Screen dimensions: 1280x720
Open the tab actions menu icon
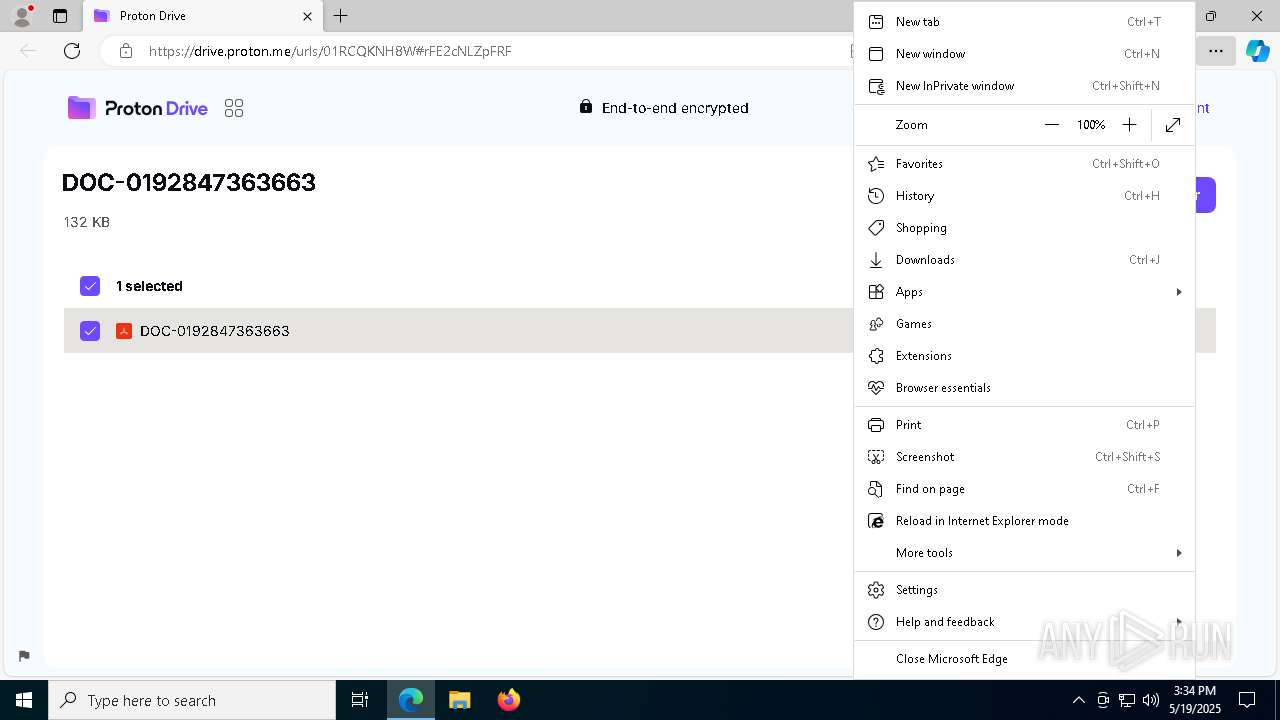[60, 16]
